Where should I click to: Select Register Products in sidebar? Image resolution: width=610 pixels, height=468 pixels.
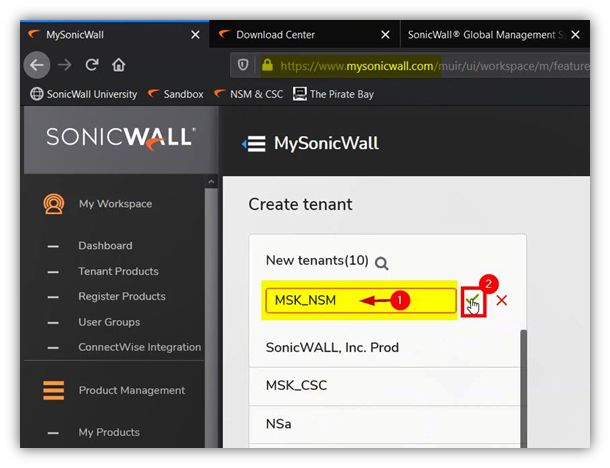coord(122,296)
